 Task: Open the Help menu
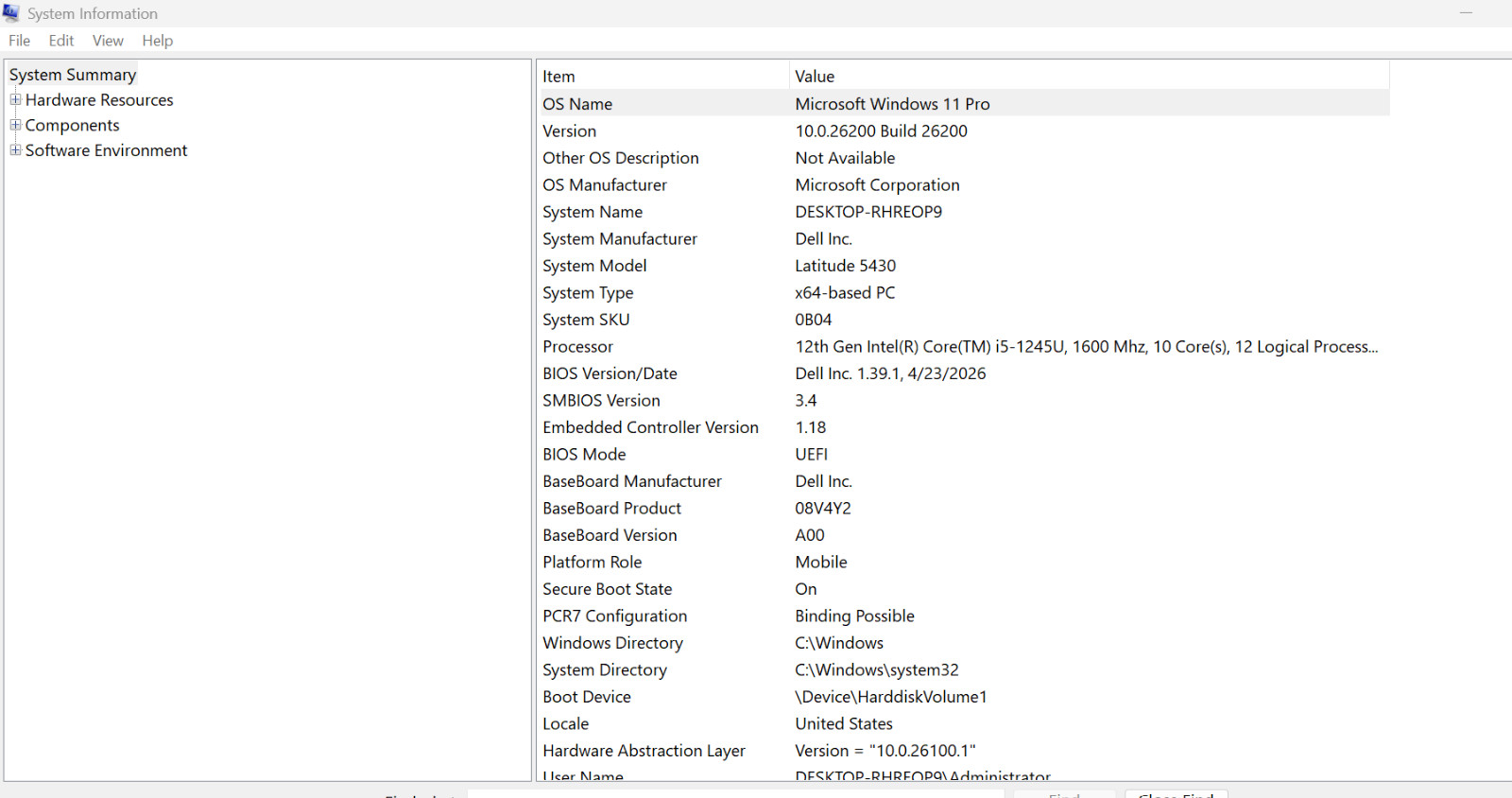(158, 41)
